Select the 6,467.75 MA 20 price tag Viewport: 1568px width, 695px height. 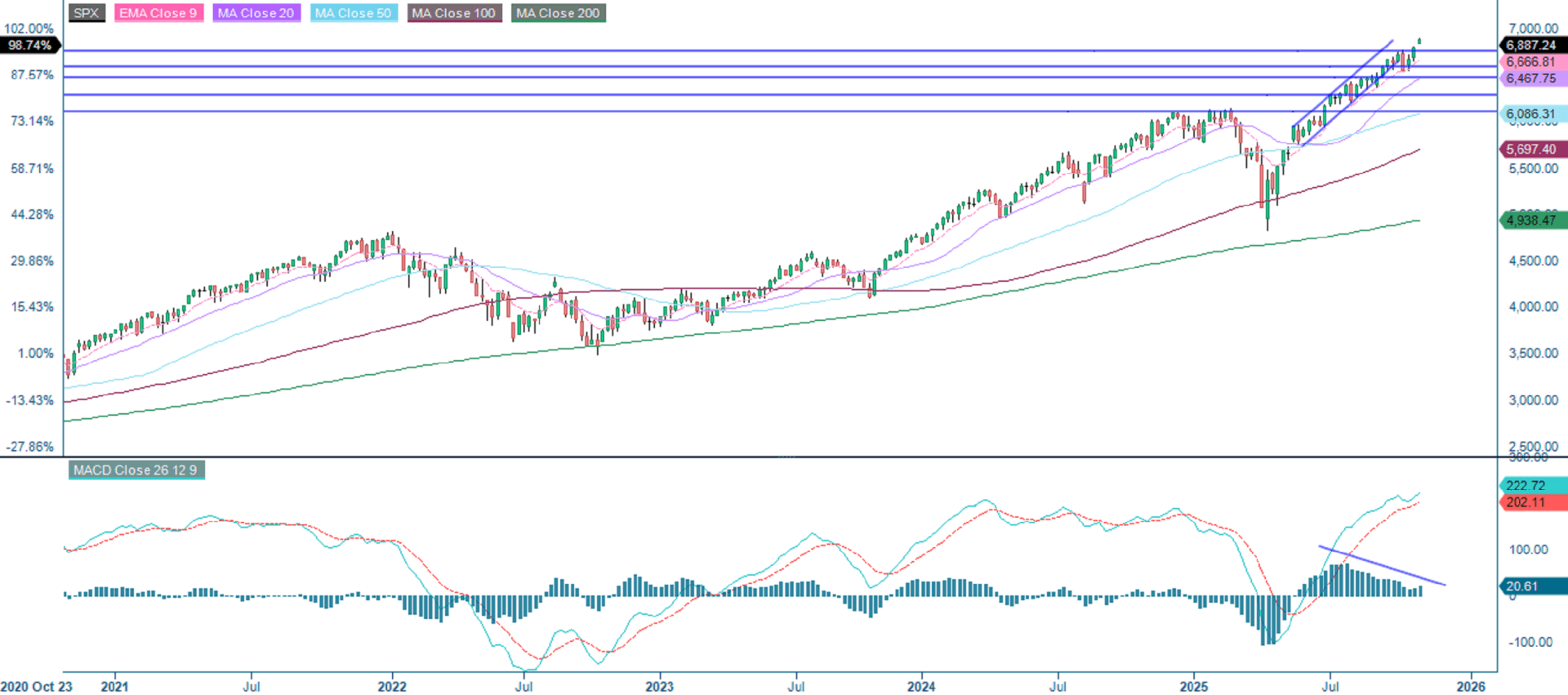[x=1532, y=78]
